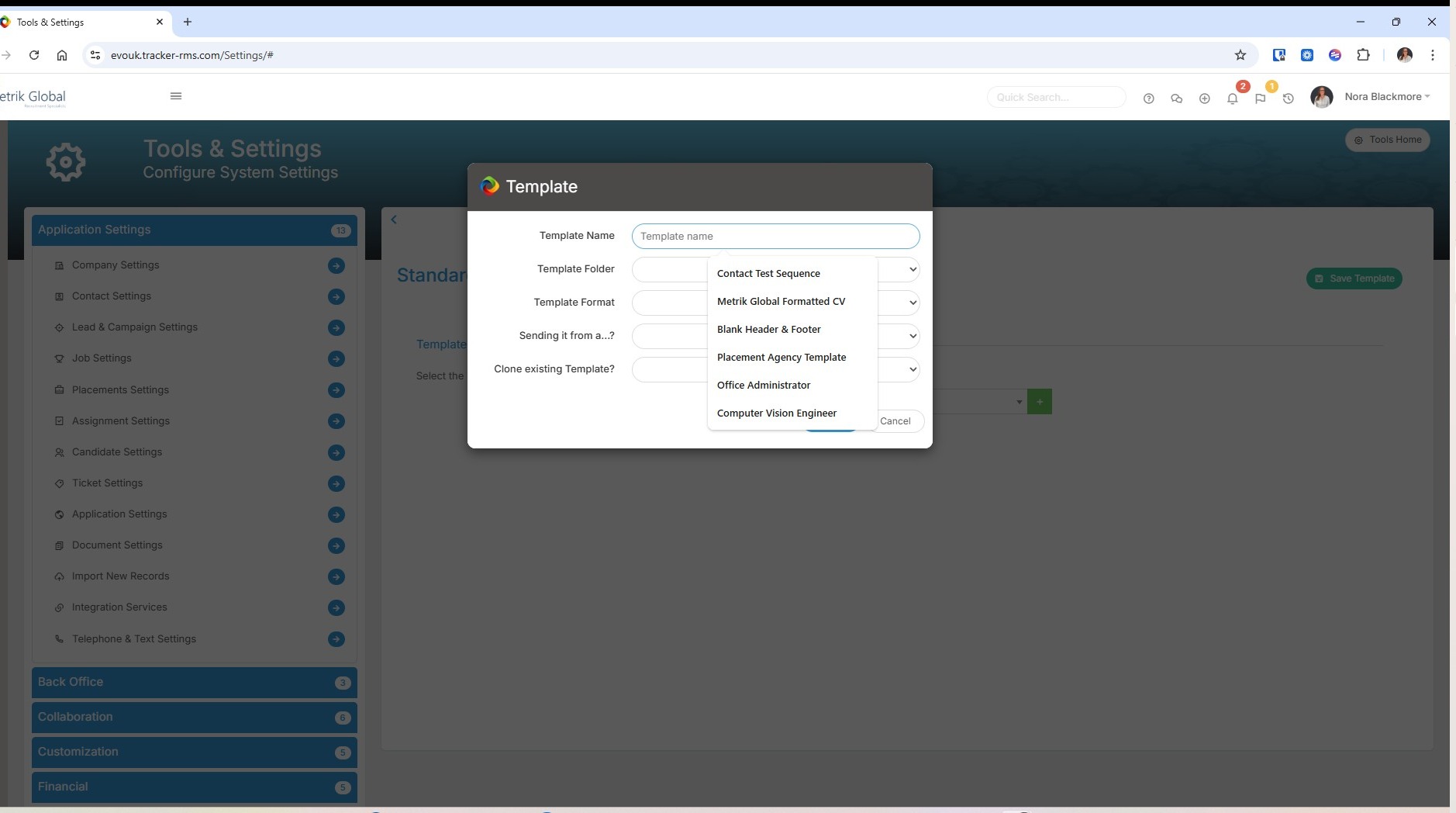Bookmark this page with the star icon
The width and height of the screenshot is (1456, 813).
click(1240, 55)
